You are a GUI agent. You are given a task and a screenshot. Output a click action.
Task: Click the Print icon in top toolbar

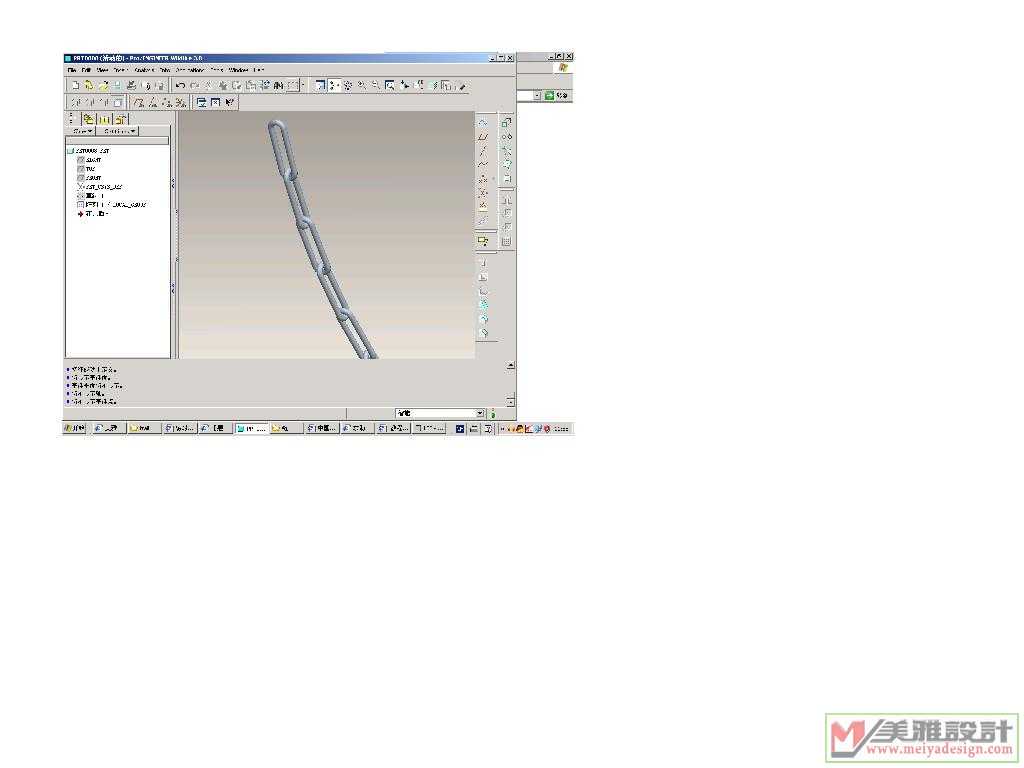[x=131, y=86]
